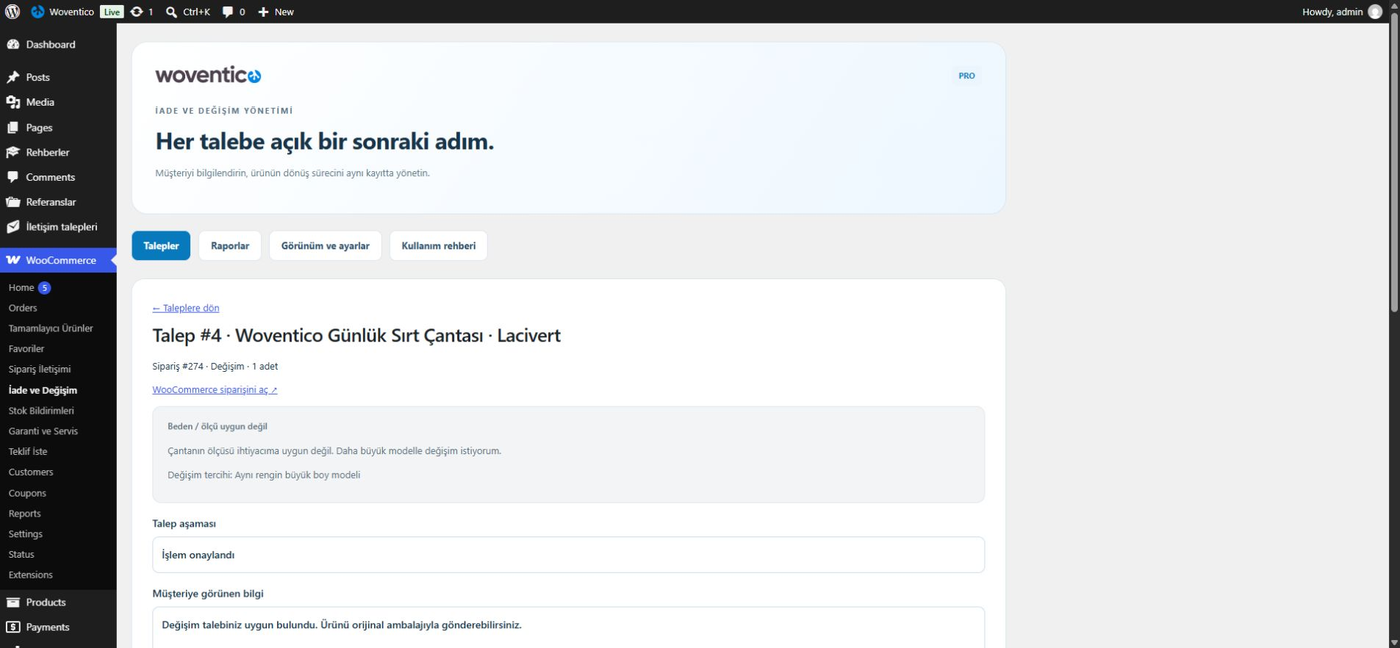Click the Referanslar icon in the sidebar
This screenshot has width=1400, height=648.
click(13, 202)
